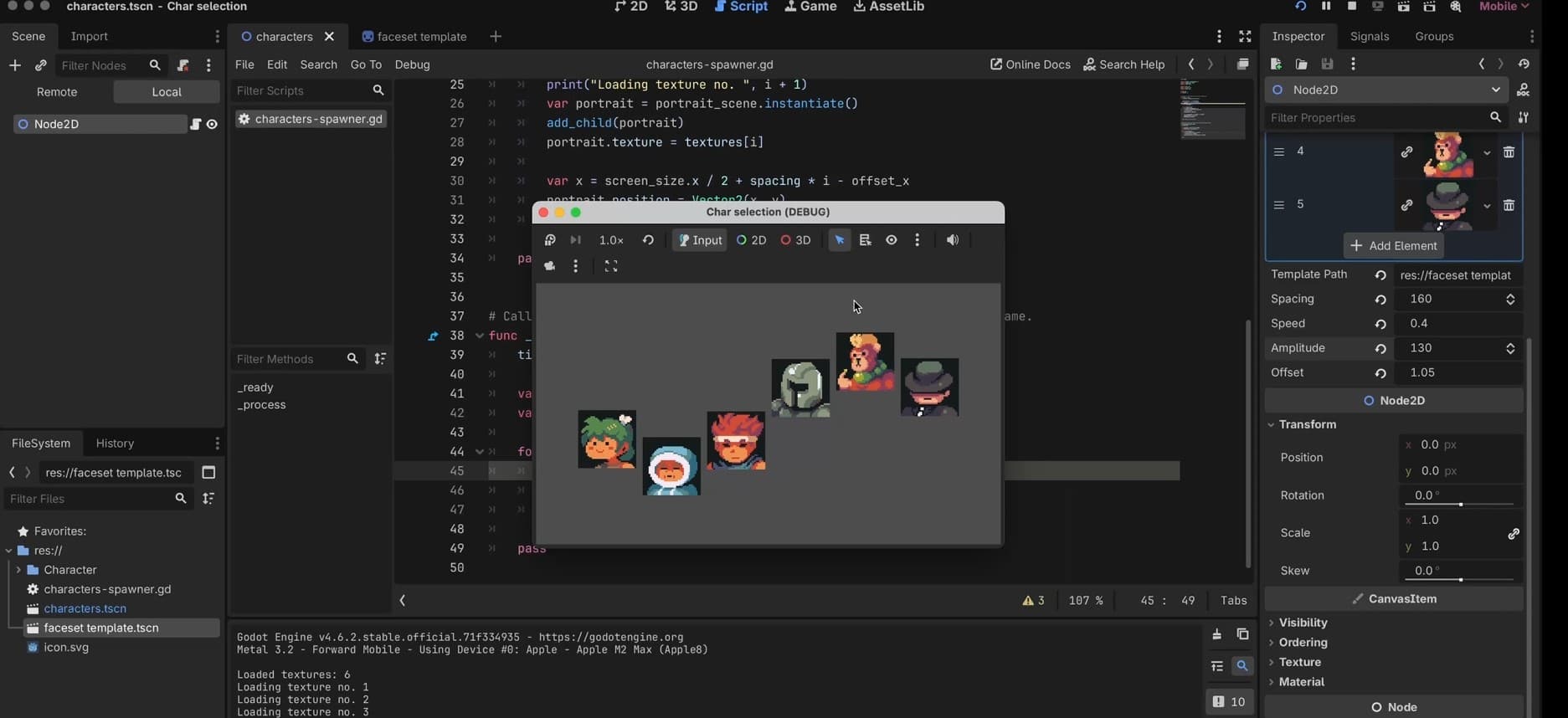
Task: Open the script editor File menu
Action: click(x=244, y=64)
